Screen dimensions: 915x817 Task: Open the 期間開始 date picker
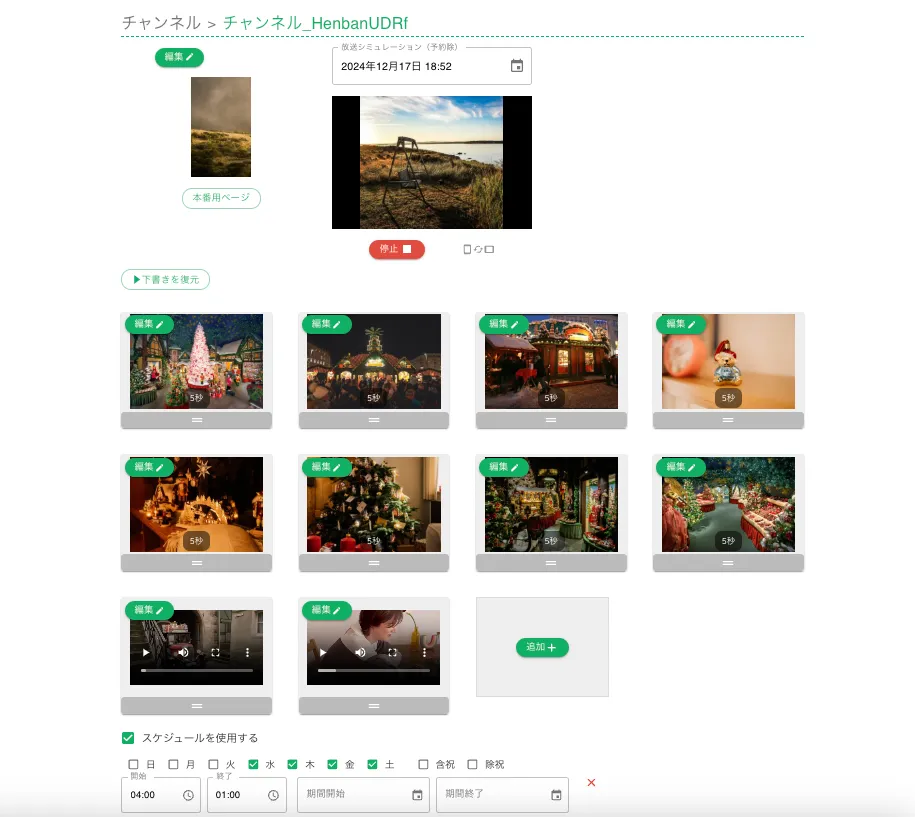(417, 795)
